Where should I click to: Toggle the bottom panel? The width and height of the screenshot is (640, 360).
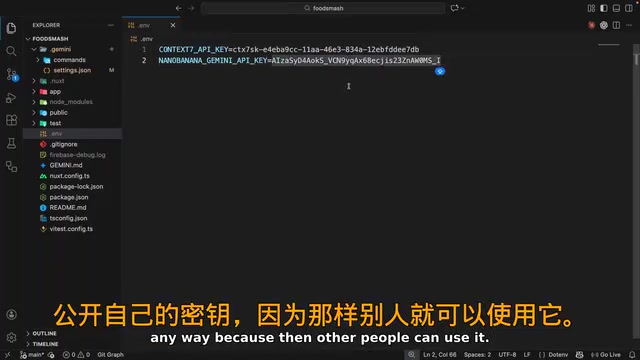coord(616,8)
